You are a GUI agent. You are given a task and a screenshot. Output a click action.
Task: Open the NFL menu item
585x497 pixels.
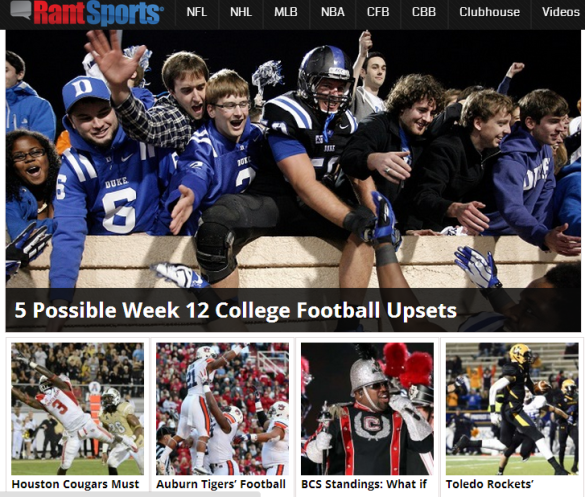tap(197, 12)
